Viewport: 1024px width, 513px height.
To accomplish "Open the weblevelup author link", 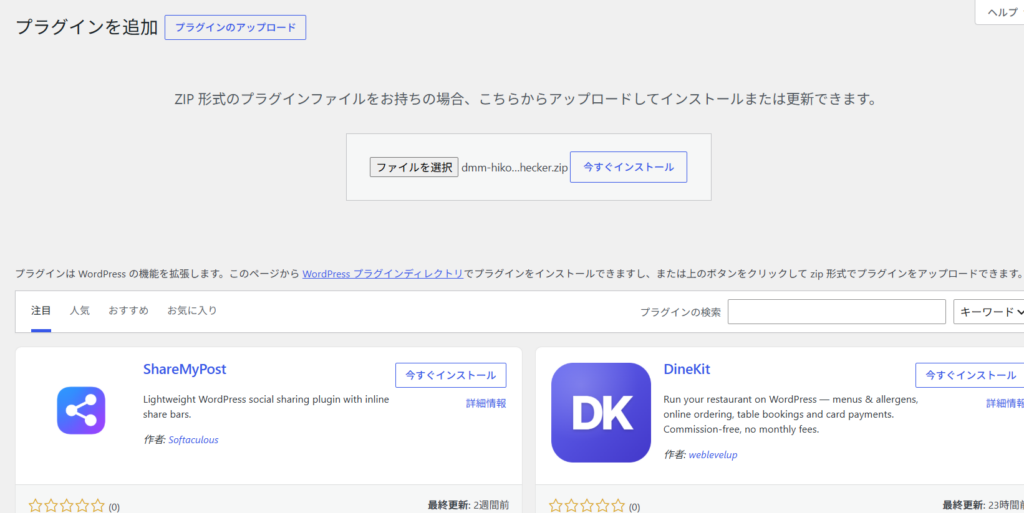I will [713, 455].
